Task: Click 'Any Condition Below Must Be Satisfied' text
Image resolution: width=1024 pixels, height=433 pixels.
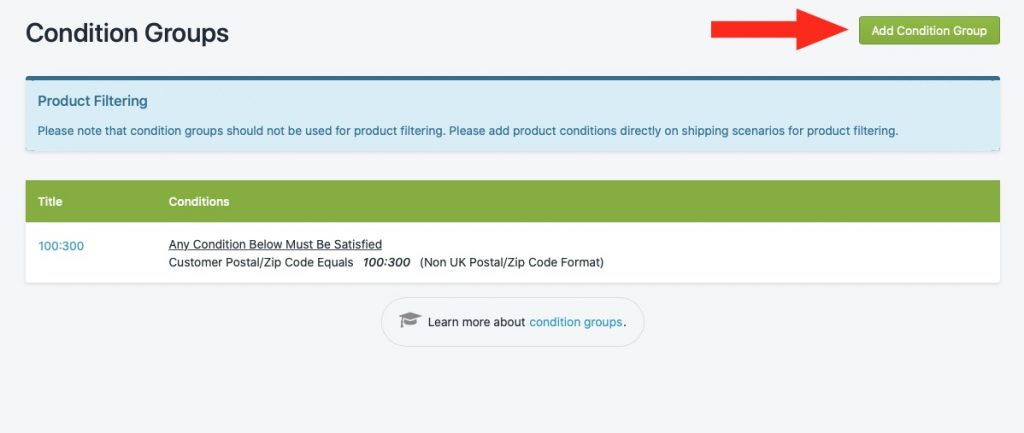Action: [275, 244]
